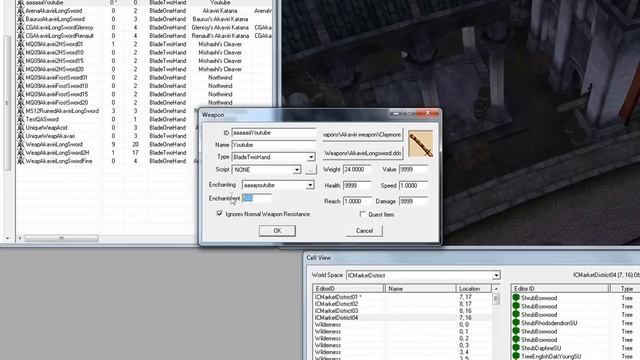Screen dimensions: 640x360
Task: Select the ICMarketDistrict03 cell row
Action: [x=402, y=311]
